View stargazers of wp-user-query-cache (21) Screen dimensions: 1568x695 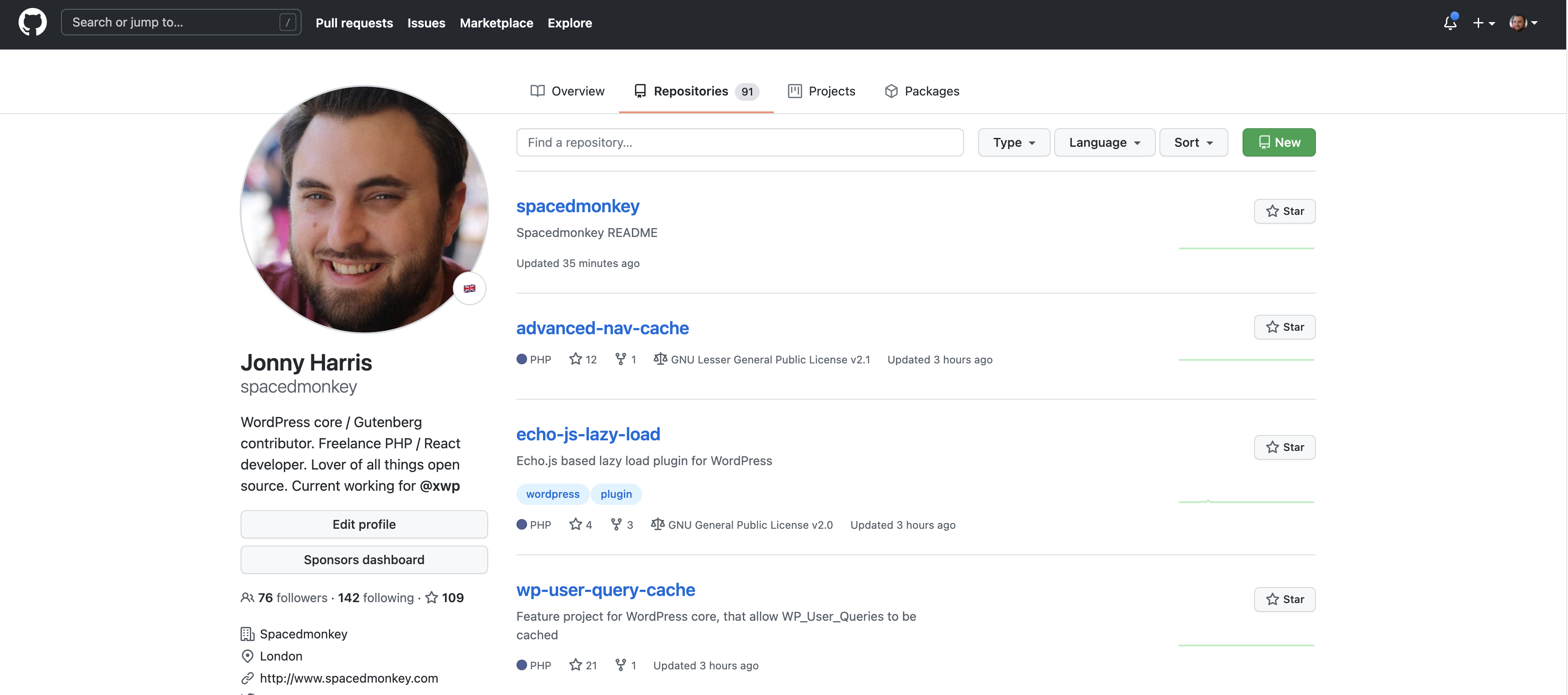(x=583, y=665)
